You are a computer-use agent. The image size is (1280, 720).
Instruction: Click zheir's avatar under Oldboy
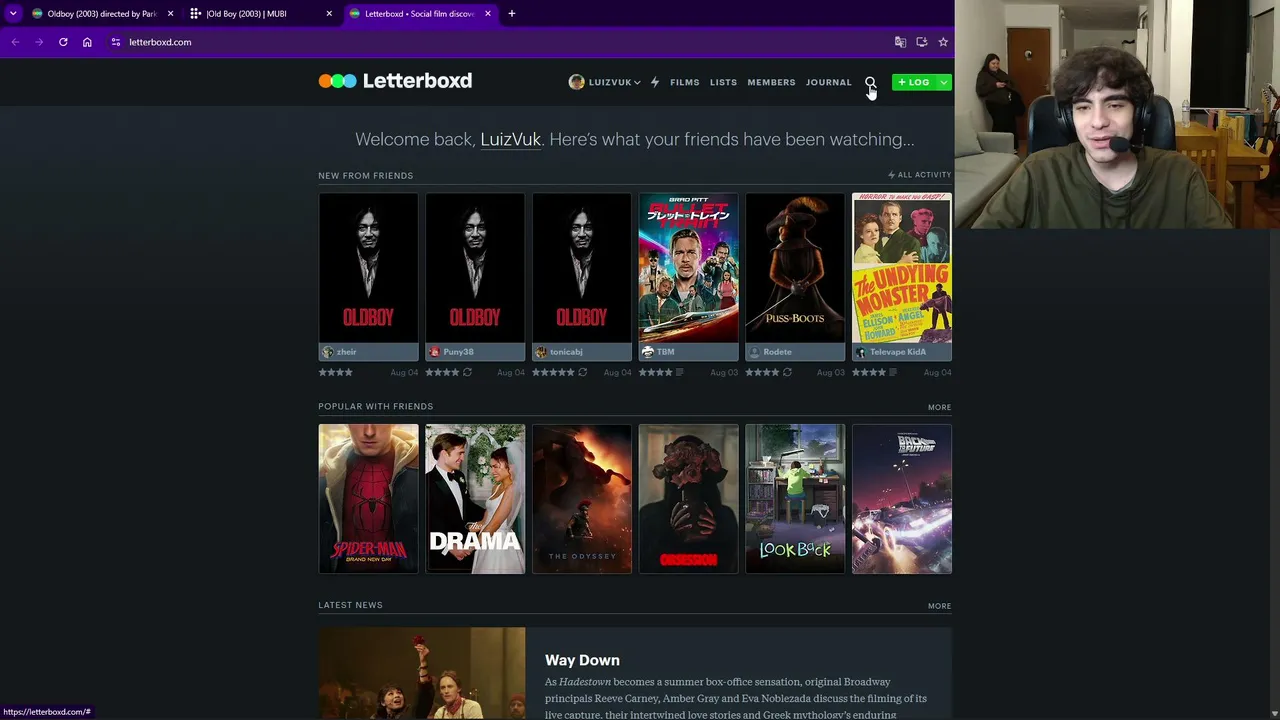point(327,352)
